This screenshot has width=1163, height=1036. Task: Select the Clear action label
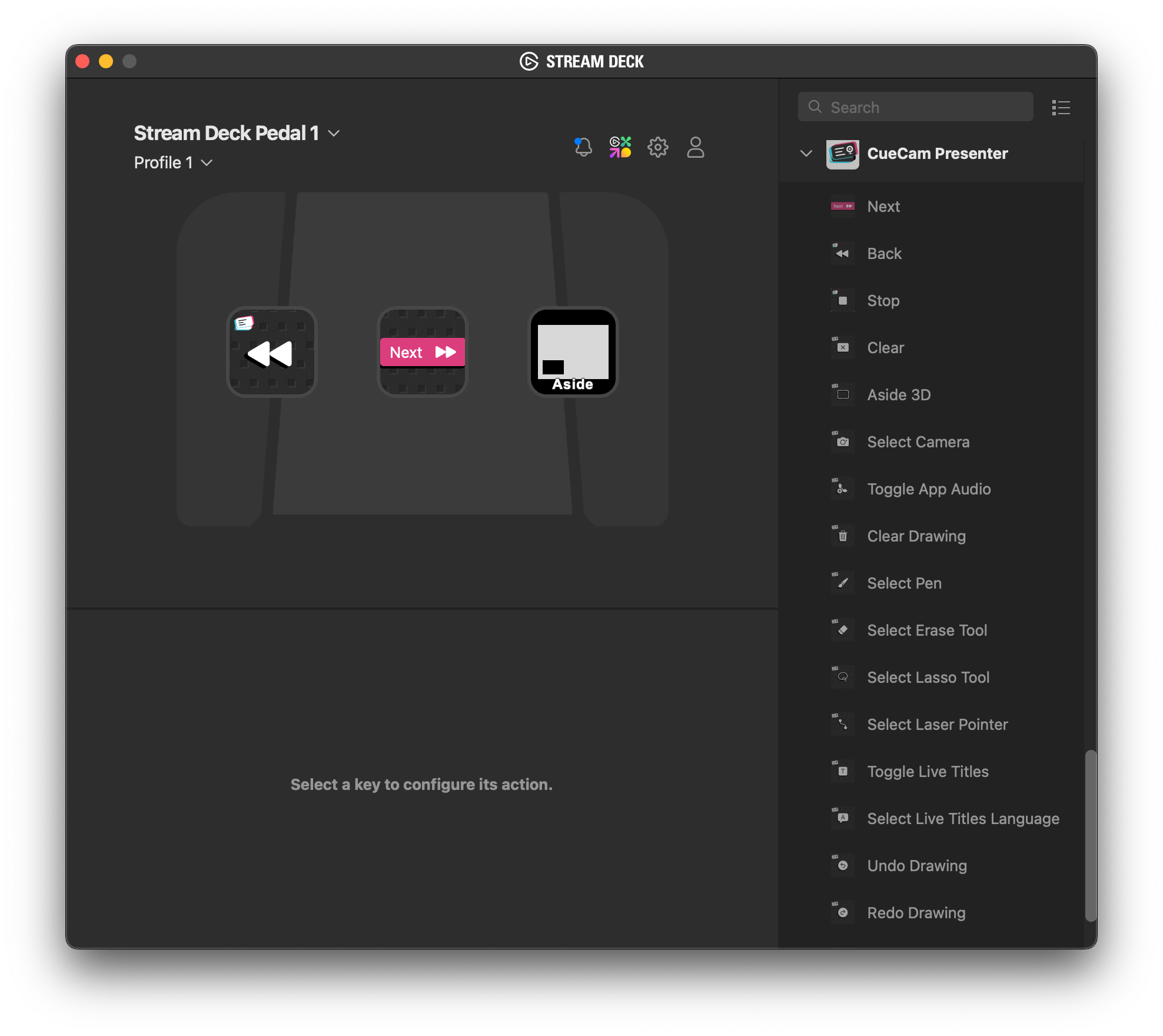coord(885,348)
